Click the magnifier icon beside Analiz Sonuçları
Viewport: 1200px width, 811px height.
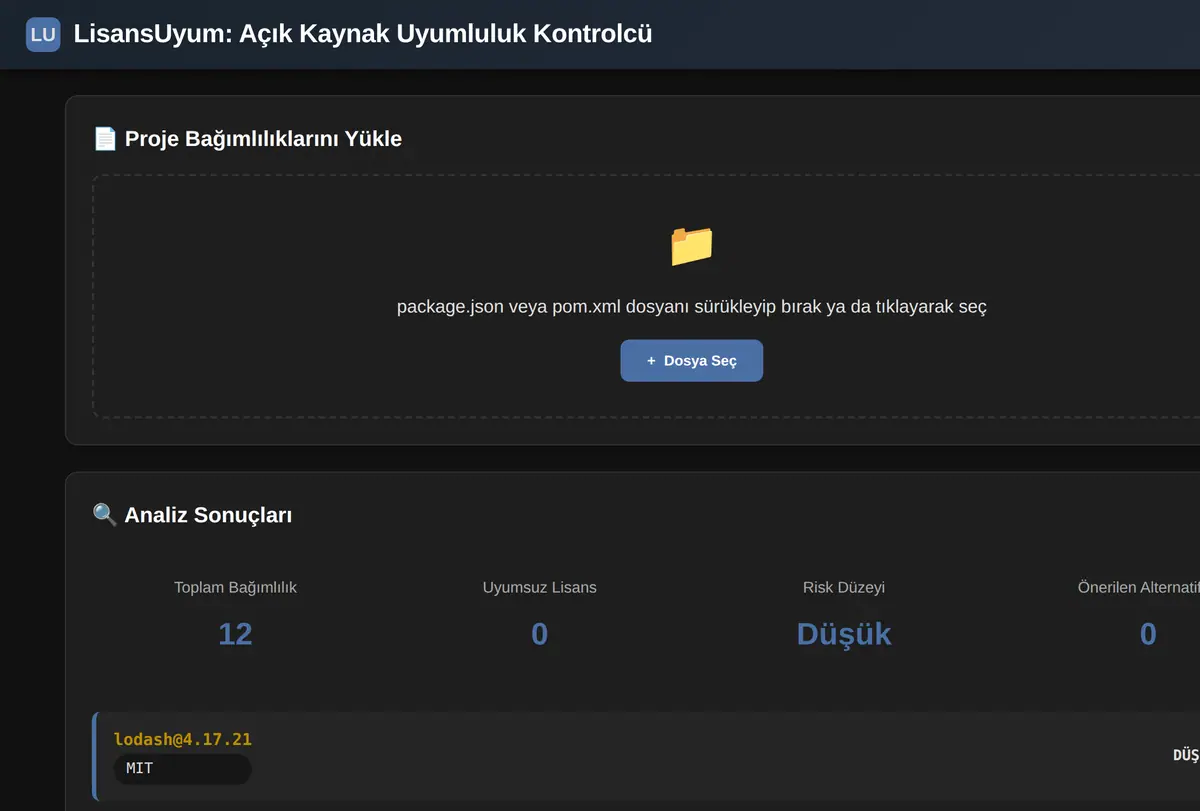(x=105, y=515)
